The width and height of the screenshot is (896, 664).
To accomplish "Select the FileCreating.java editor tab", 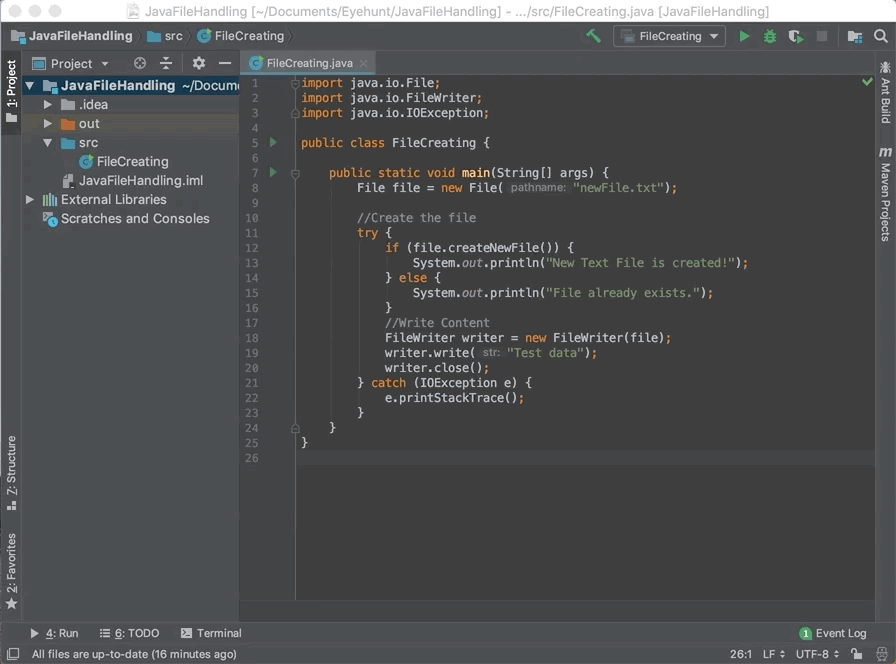I will coord(309,63).
